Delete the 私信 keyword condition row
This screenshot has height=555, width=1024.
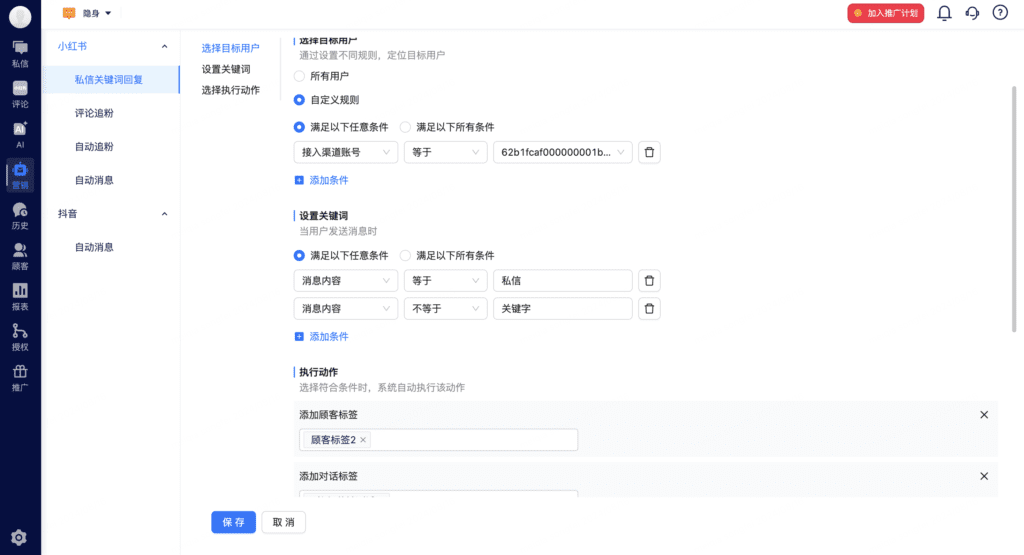coord(649,281)
